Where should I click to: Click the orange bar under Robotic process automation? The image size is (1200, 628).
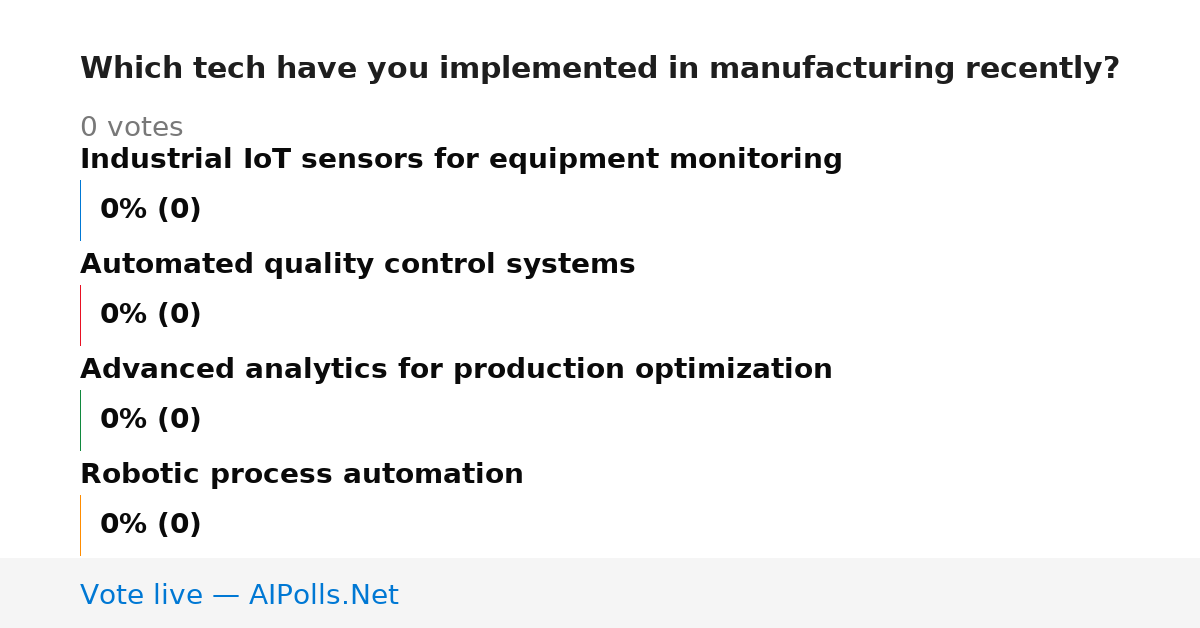[x=80, y=525]
